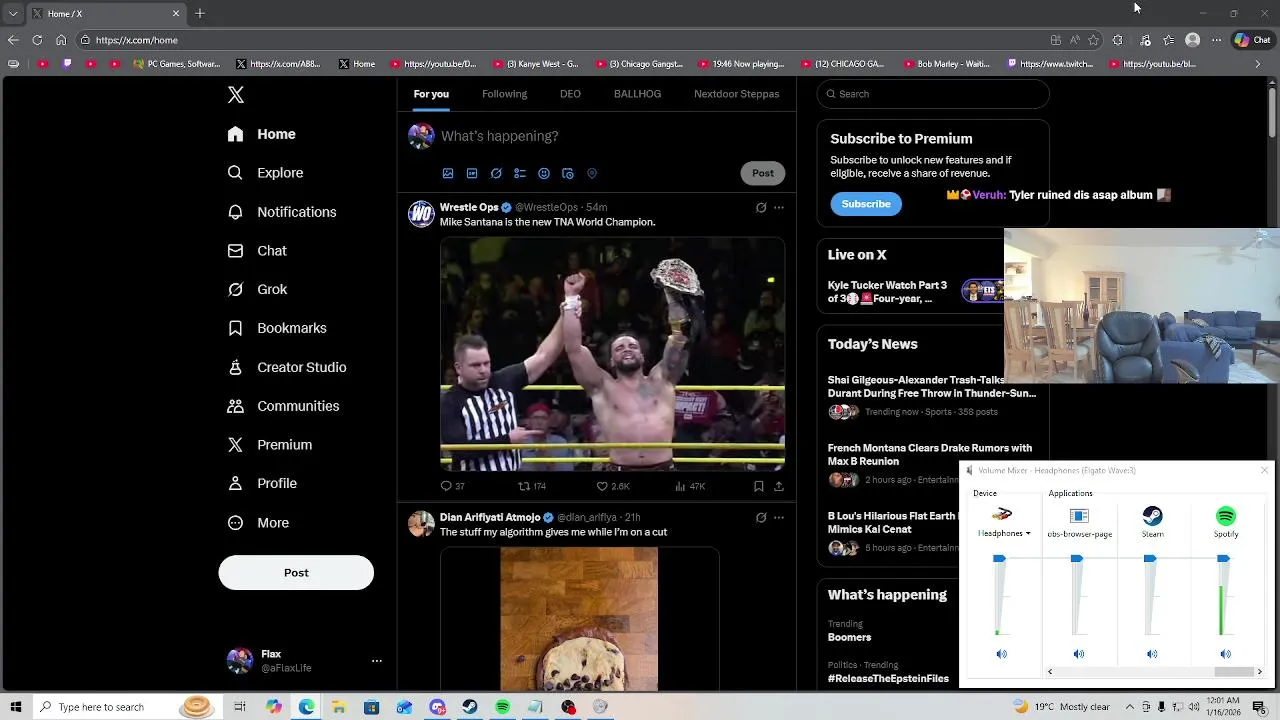Schedule the post with calendar icon

pos(568,173)
